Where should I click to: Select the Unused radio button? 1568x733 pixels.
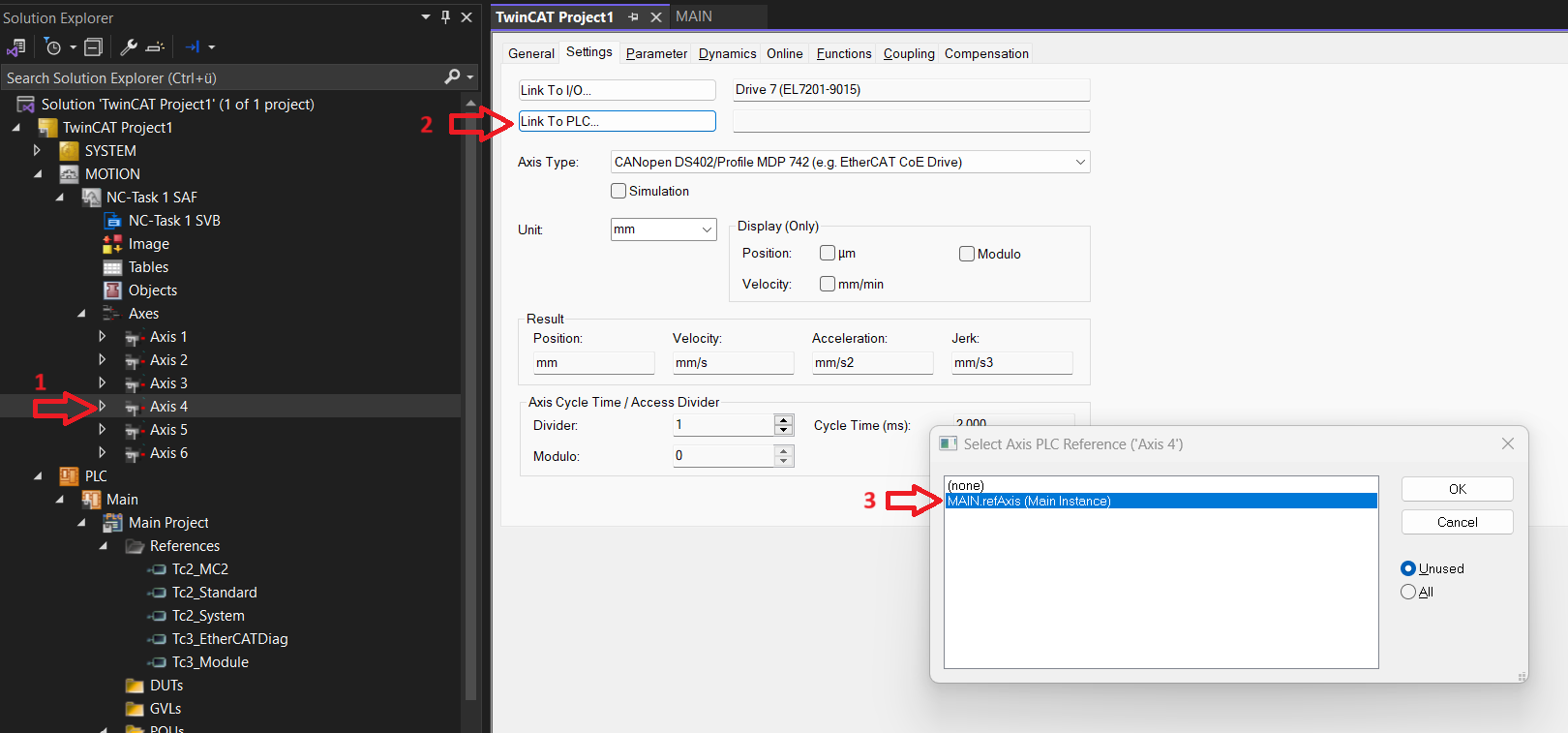1408,568
